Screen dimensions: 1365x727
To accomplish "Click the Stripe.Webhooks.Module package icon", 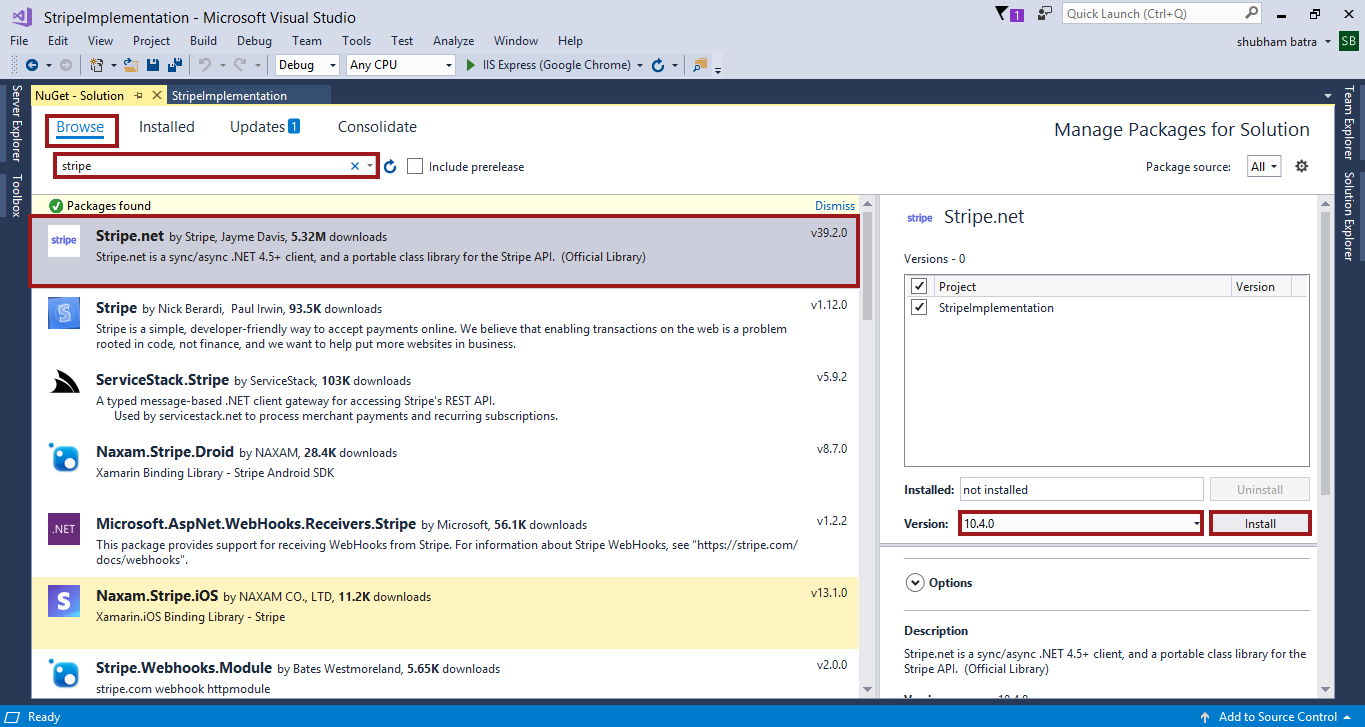I will pyautogui.click(x=64, y=672).
